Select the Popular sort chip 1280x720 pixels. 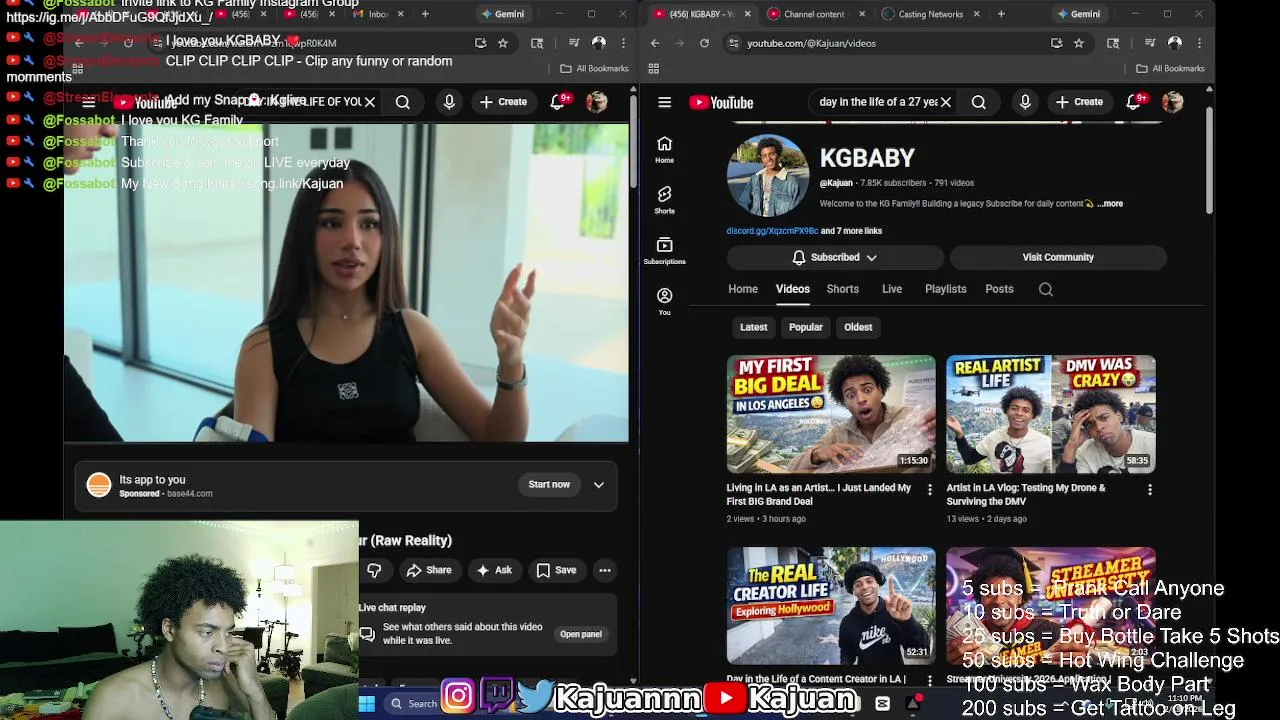806,327
